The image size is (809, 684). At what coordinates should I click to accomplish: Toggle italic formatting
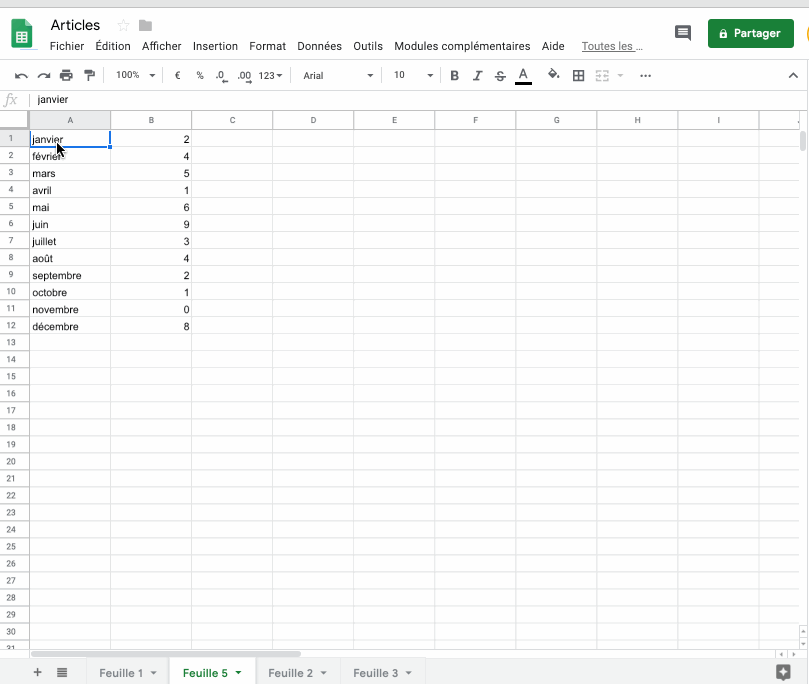477,76
